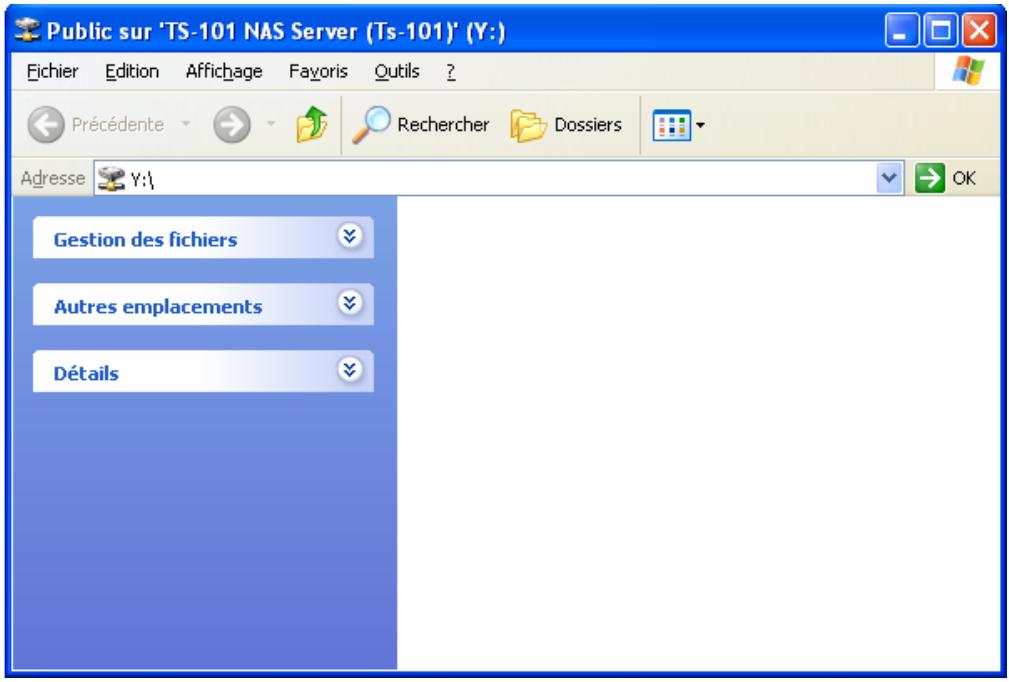This screenshot has height=682, width=1009.
Task: Close the Public sur TS-101 window
Action: tap(978, 31)
